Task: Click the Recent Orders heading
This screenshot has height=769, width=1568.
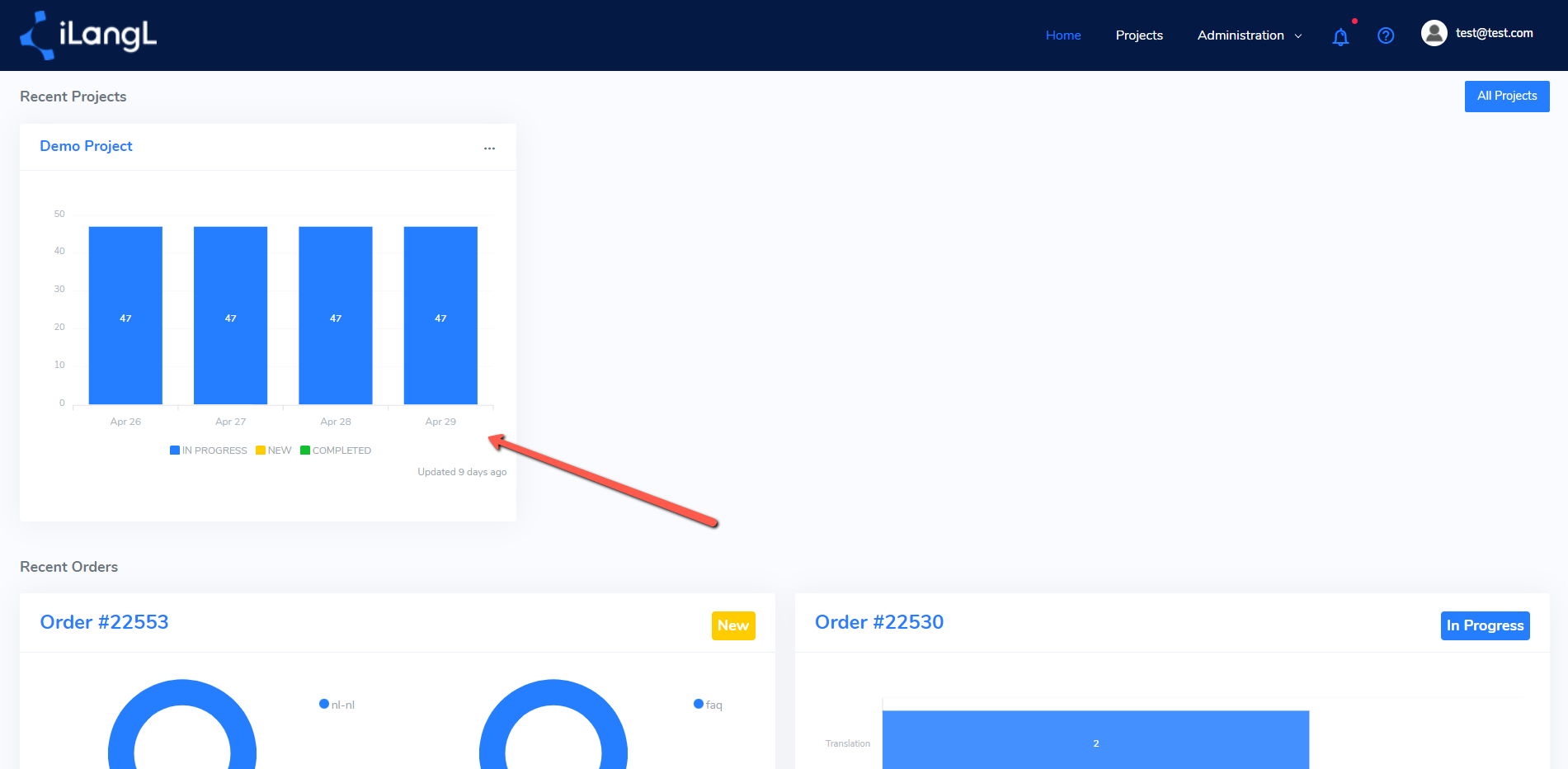Action: 68,567
